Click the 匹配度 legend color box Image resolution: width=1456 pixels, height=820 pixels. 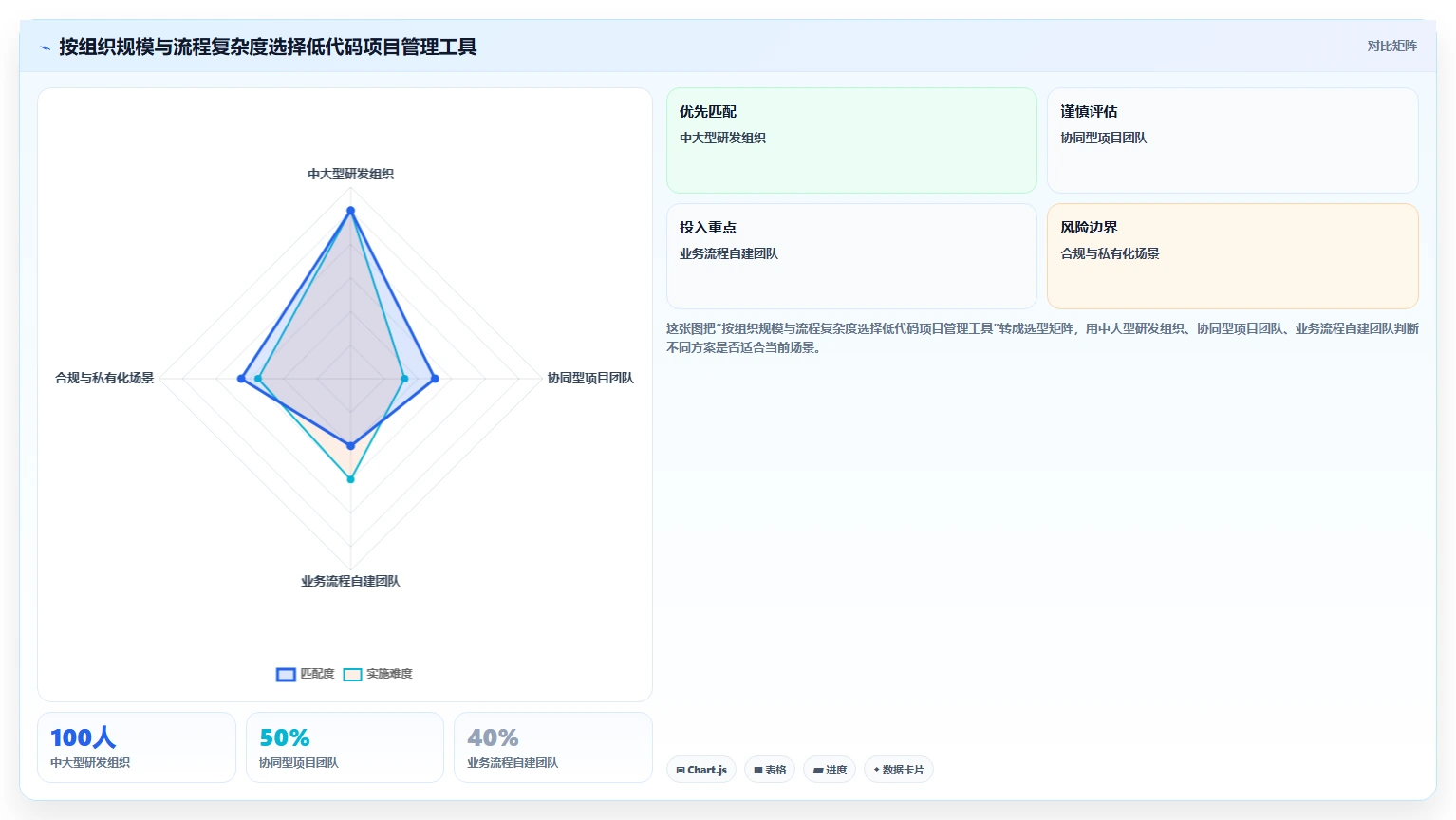tap(286, 675)
